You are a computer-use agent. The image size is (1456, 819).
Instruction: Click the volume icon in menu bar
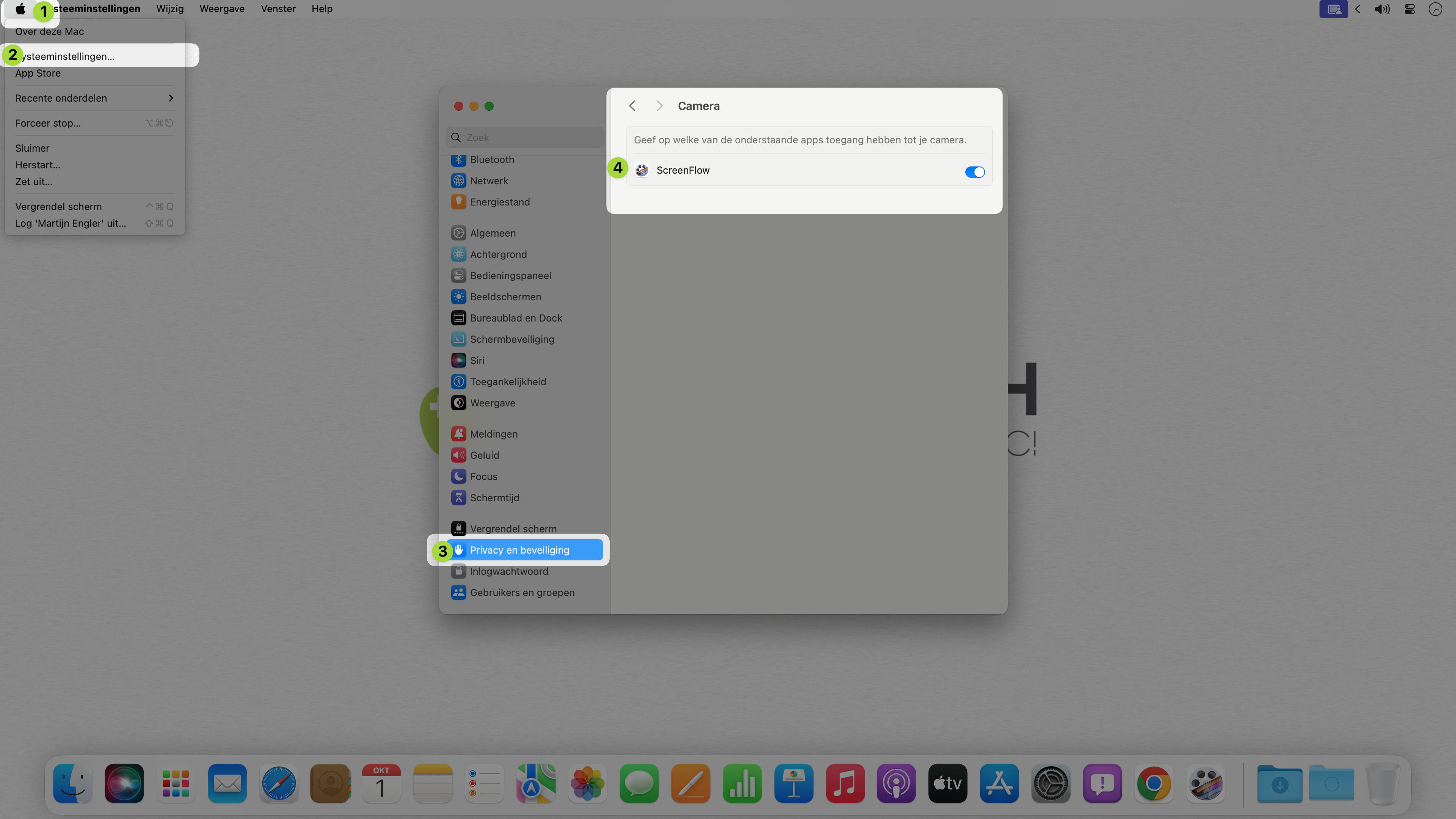tap(1382, 9)
